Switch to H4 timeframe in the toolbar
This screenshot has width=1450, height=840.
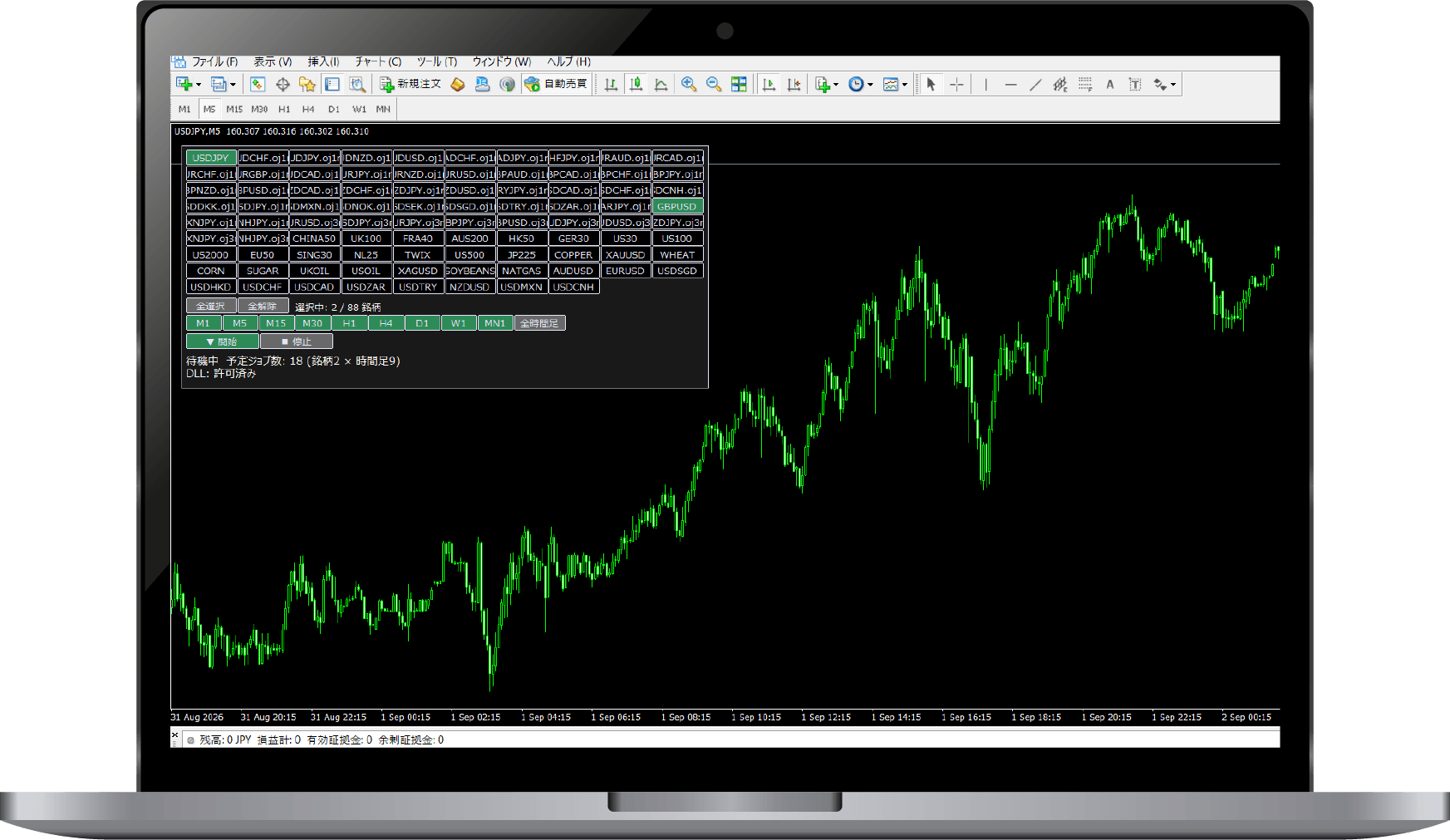(308, 109)
